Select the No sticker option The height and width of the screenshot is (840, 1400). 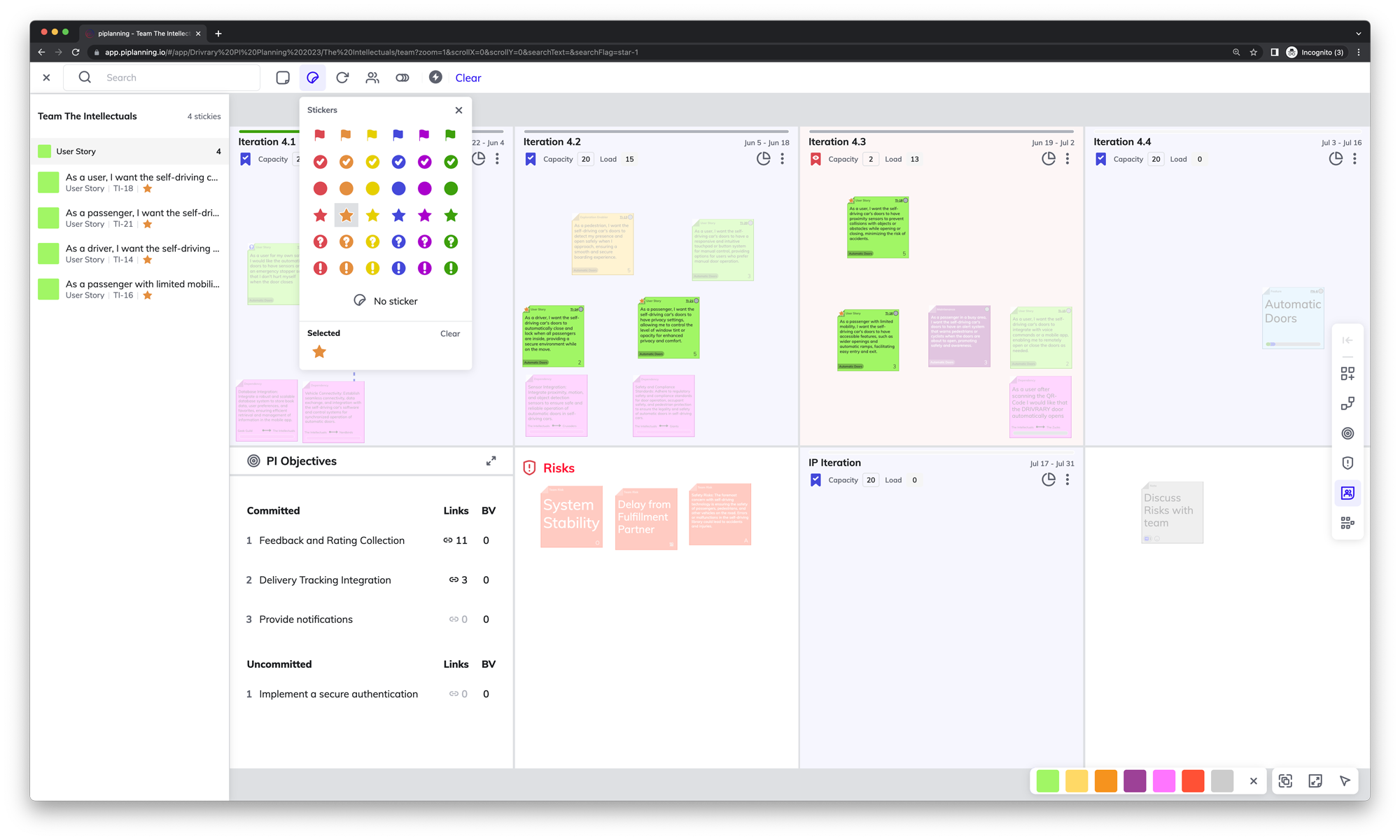[x=386, y=301]
